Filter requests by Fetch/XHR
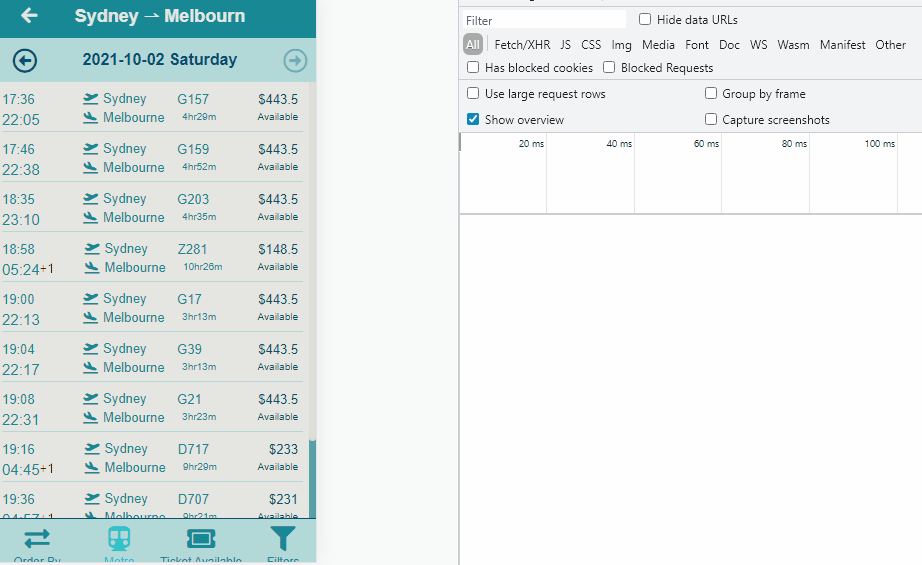 point(522,45)
